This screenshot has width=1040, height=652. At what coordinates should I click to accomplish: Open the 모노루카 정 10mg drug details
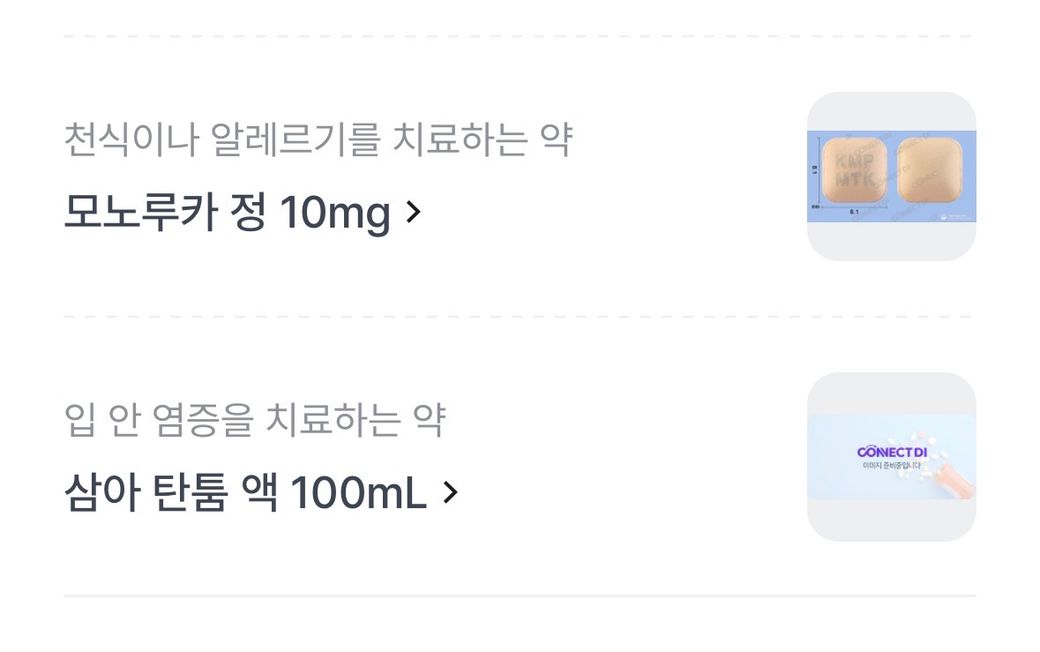pyautogui.click(x=226, y=212)
